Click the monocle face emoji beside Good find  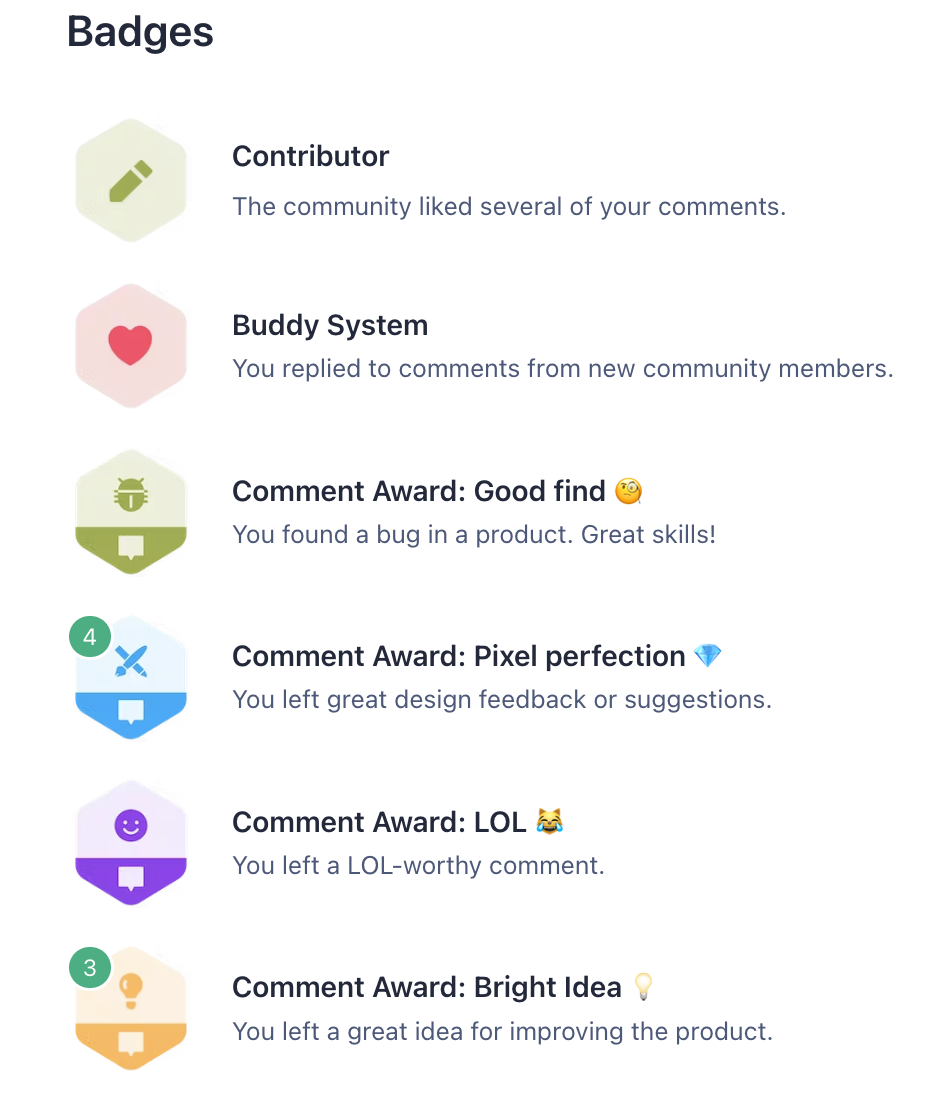tap(629, 491)
